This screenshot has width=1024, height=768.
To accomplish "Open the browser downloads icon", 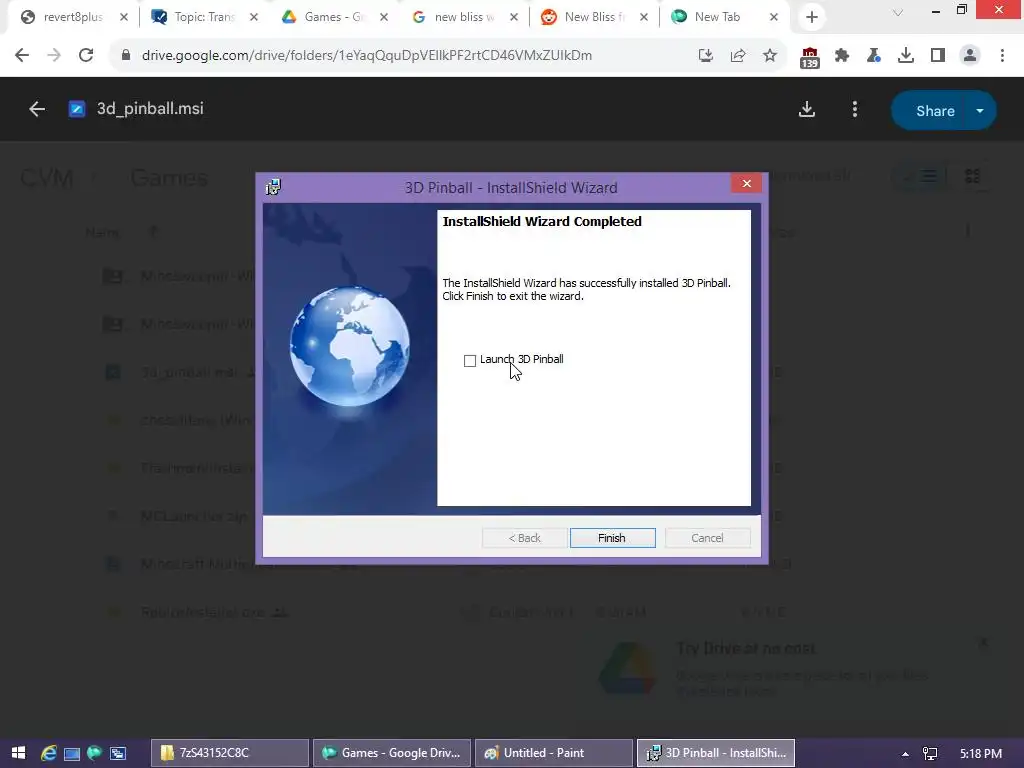I will click(x=906, y=56).
